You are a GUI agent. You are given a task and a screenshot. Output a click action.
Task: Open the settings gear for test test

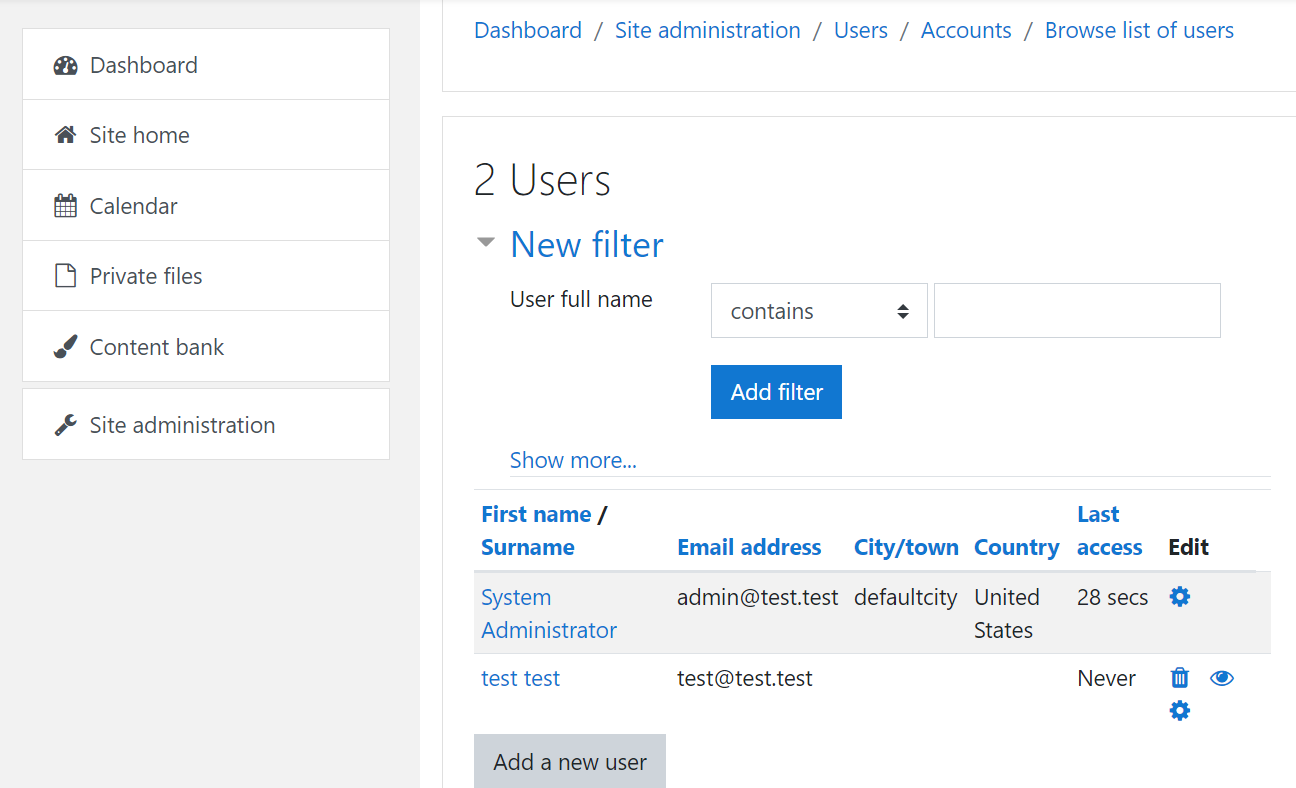point(1179,710)
